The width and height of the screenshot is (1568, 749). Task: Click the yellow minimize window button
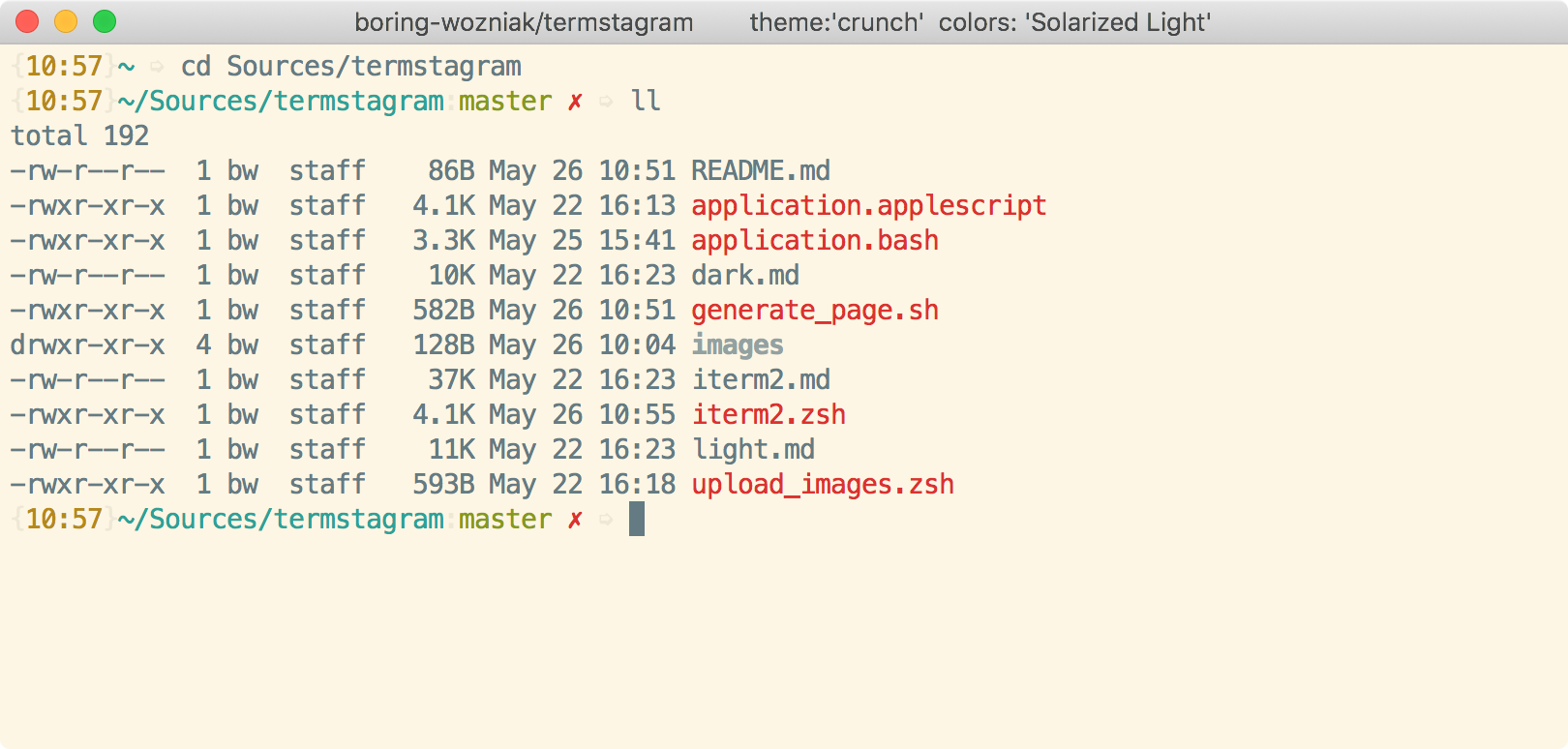[66, 21]
